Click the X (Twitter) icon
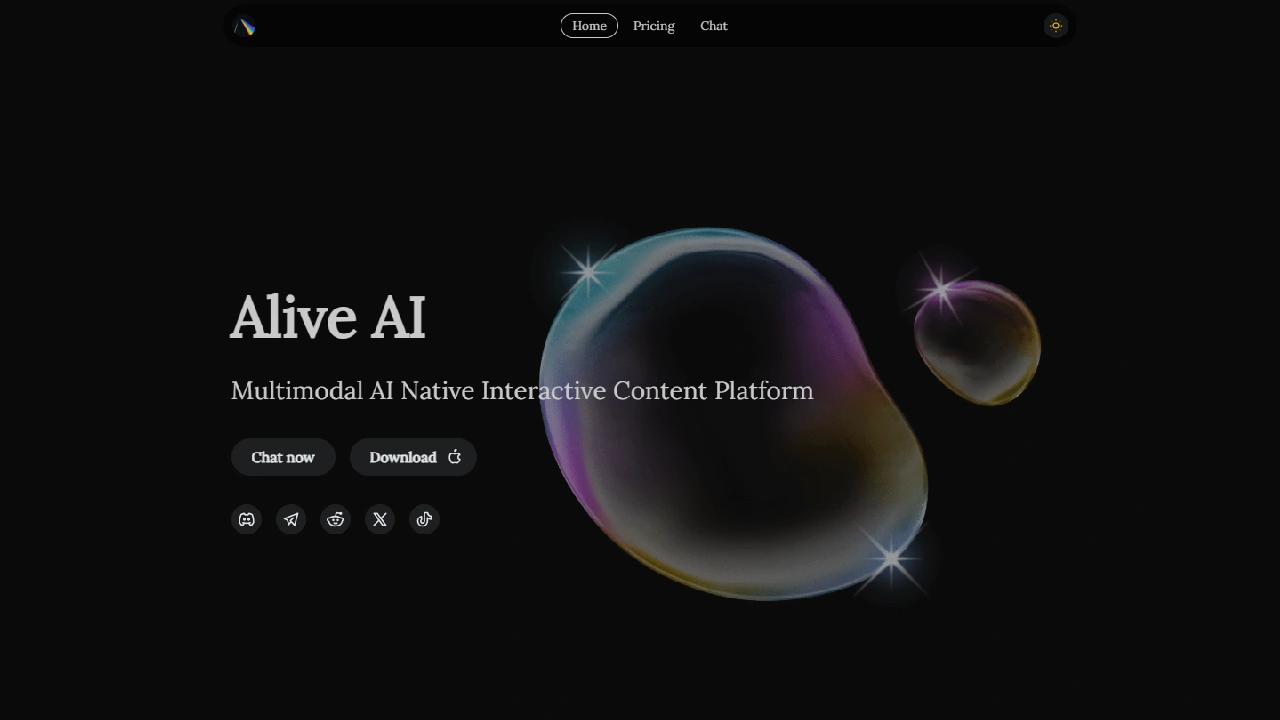Viewport: 1280px width, 720px height. 380,519
